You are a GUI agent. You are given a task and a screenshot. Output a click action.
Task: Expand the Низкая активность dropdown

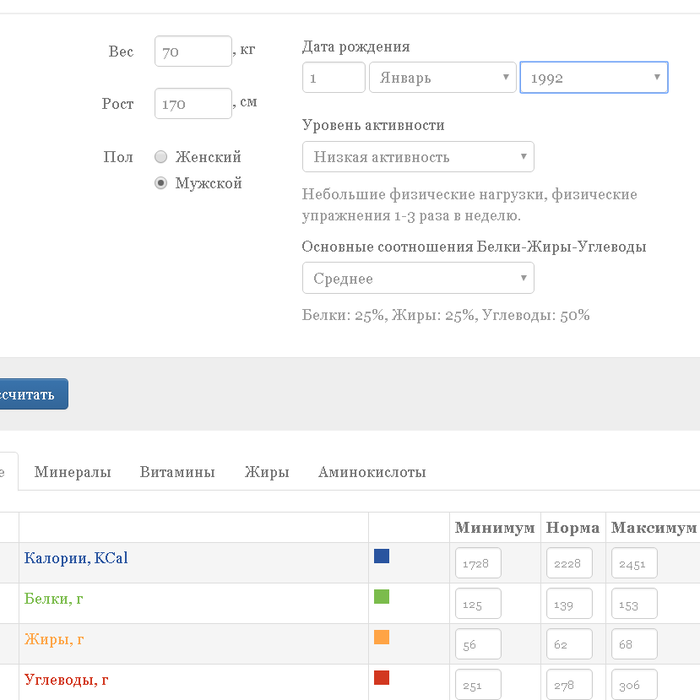click(418, 157)
